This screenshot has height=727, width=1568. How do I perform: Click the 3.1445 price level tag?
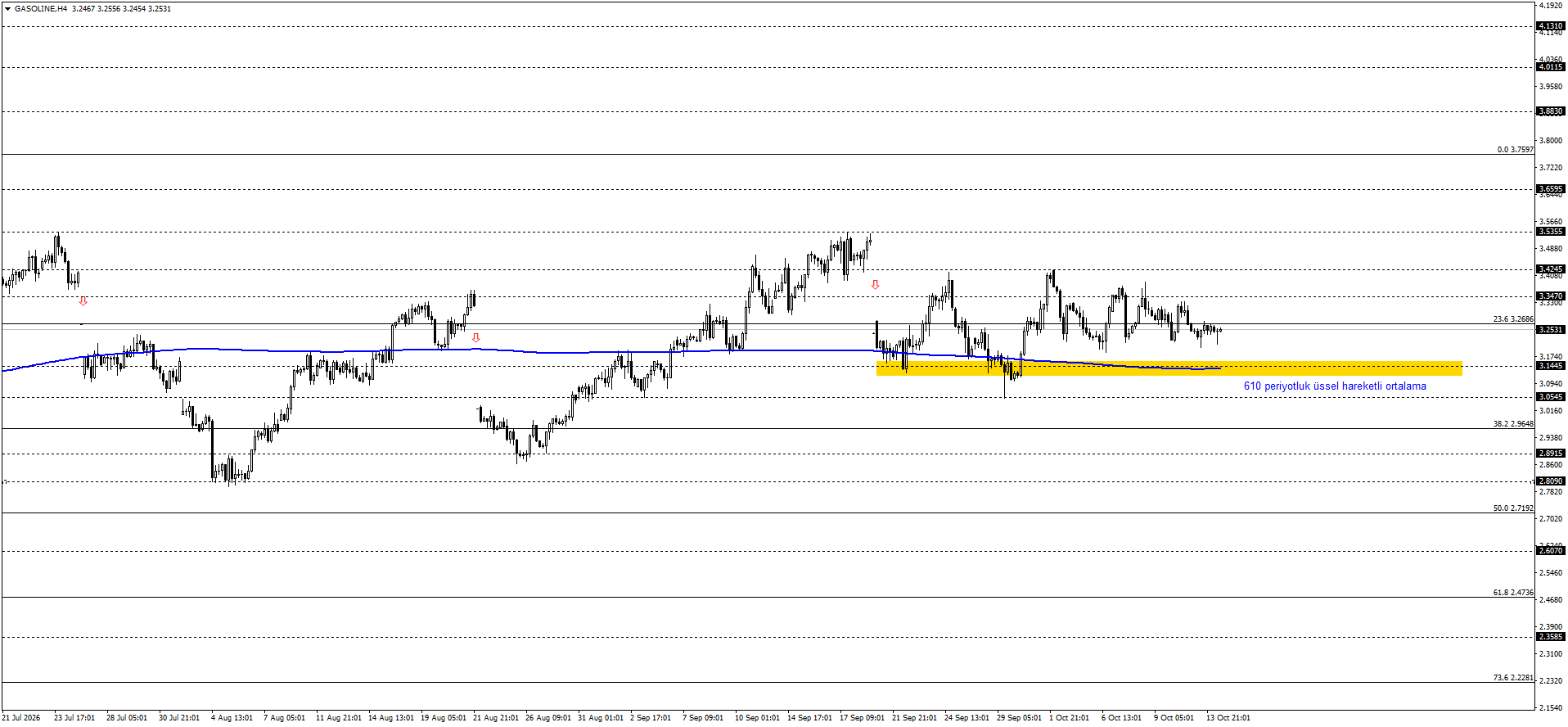(x=1551, y=366)
